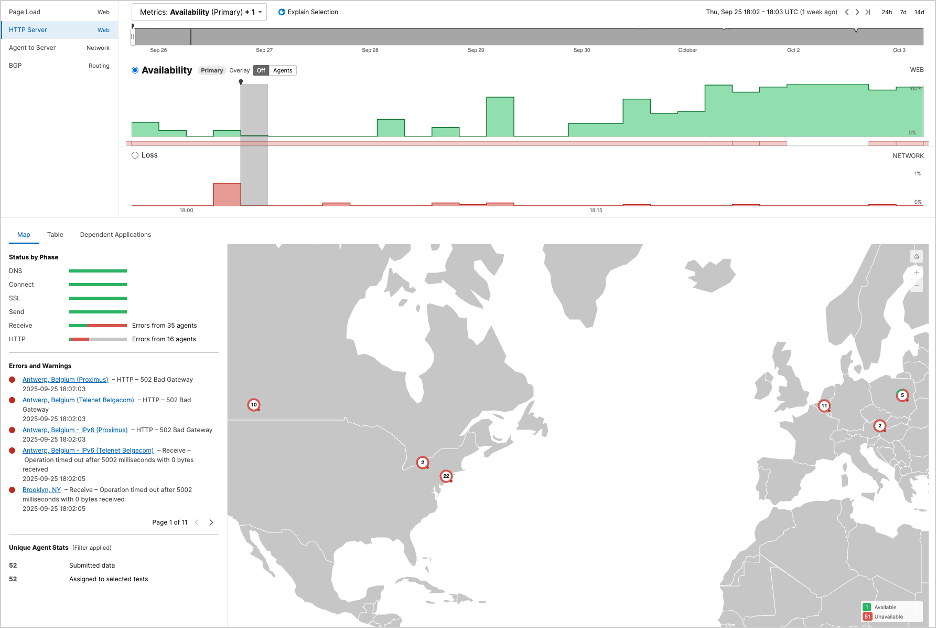Zoom in on the map
The image size is (936, 628).
(916, 272)
